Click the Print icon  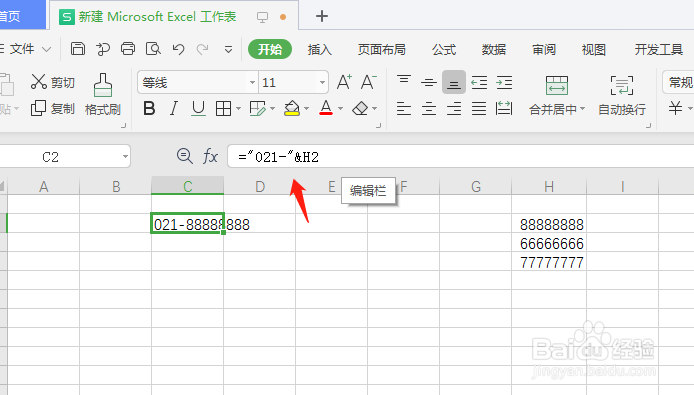coord(128,49)
